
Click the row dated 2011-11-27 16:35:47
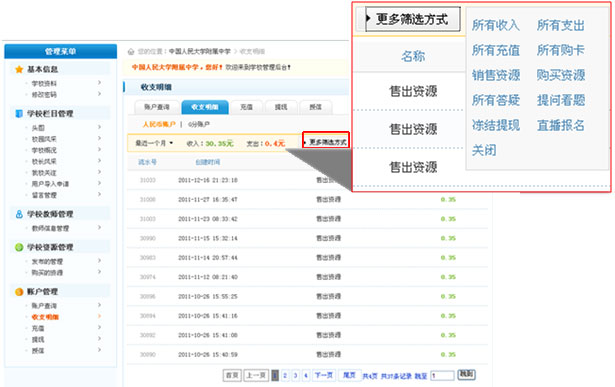[308, 200]
